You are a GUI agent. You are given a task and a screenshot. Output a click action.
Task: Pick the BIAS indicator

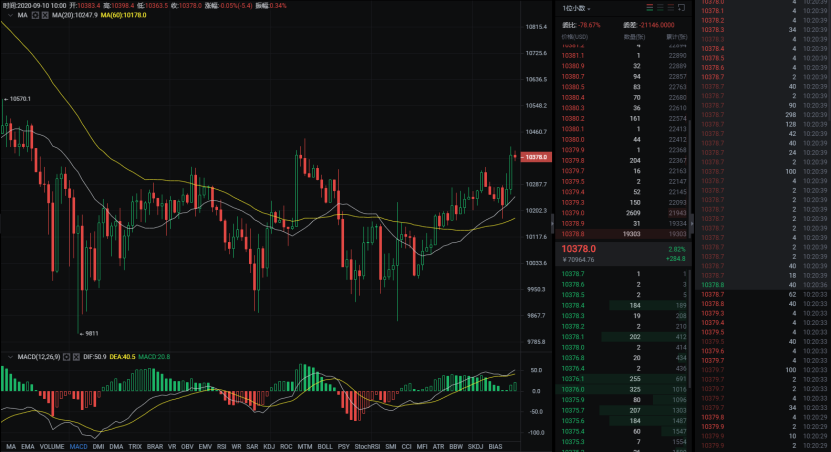click(495, 447)
